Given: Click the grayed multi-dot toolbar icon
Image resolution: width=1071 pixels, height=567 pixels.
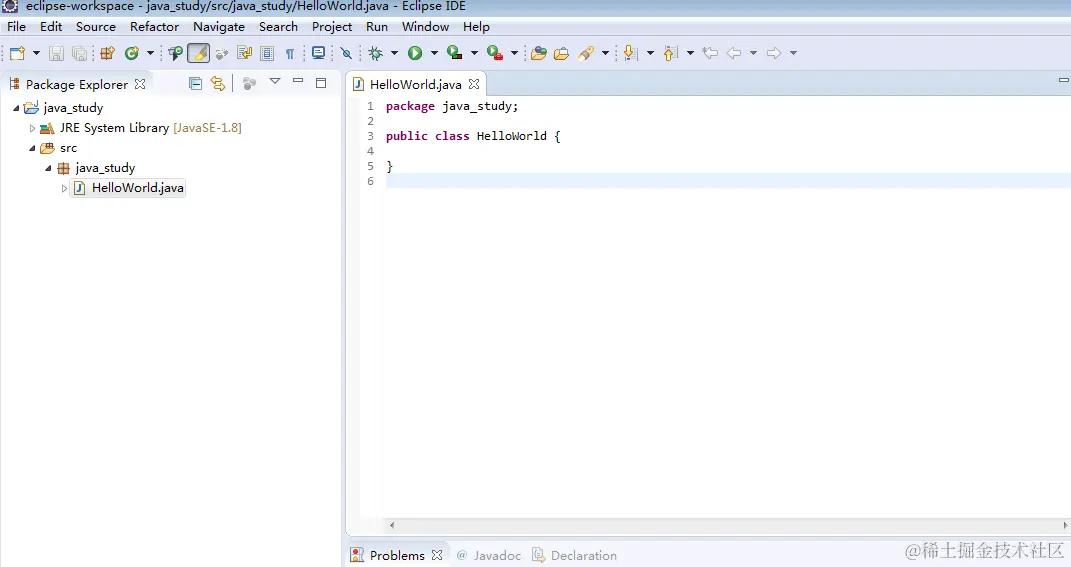Looking at the screenshot, I should [x=221, y=53].
